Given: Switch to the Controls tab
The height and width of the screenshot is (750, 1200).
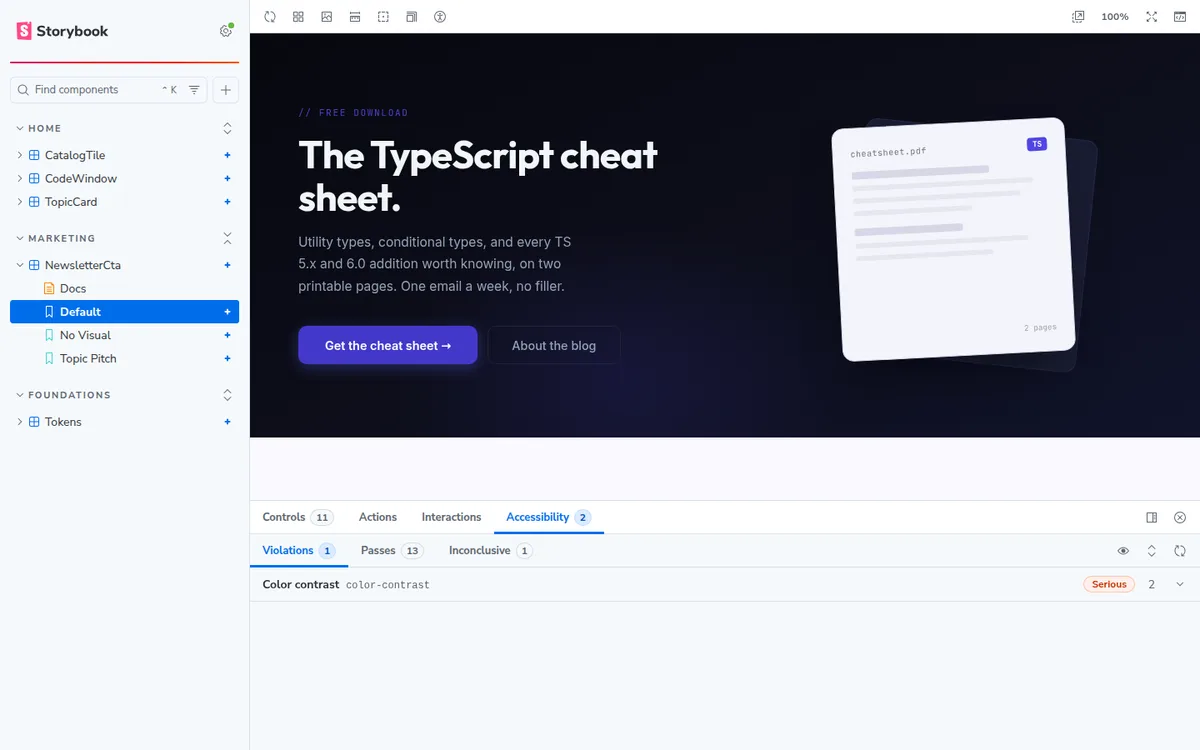Looking at the screenshot, I should pyautogui.click(x=296, y=517).
